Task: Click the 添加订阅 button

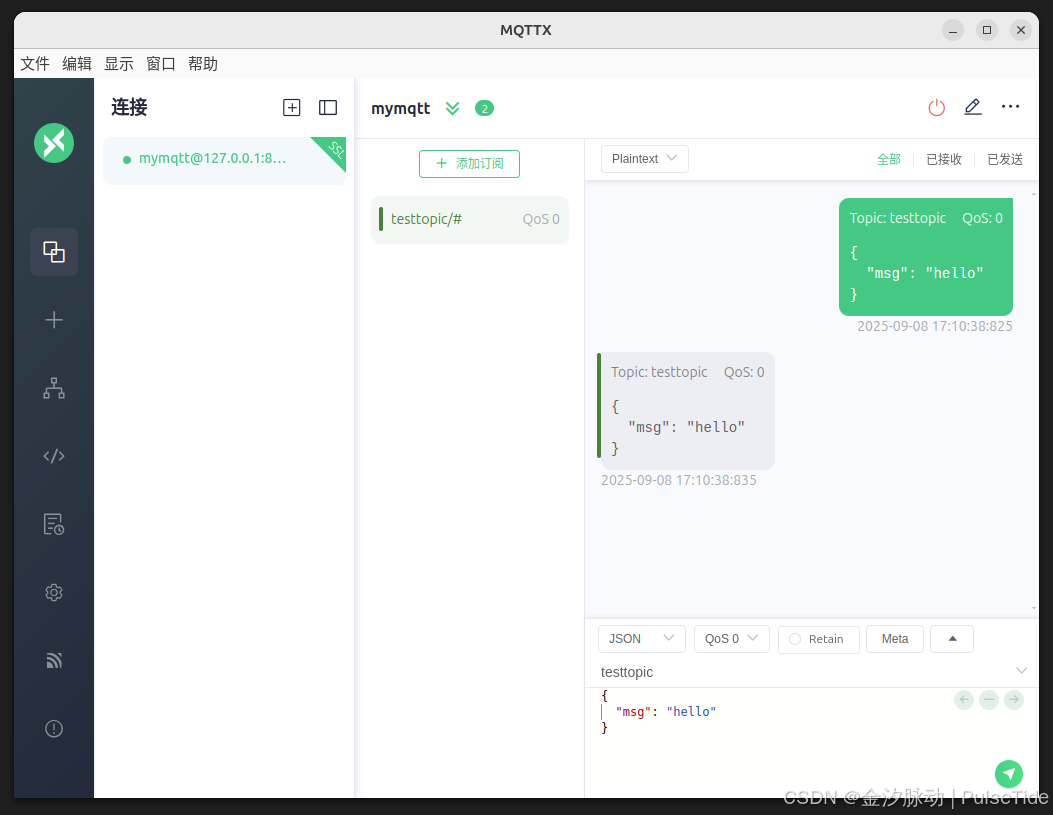Action: [x=469, y=164]
